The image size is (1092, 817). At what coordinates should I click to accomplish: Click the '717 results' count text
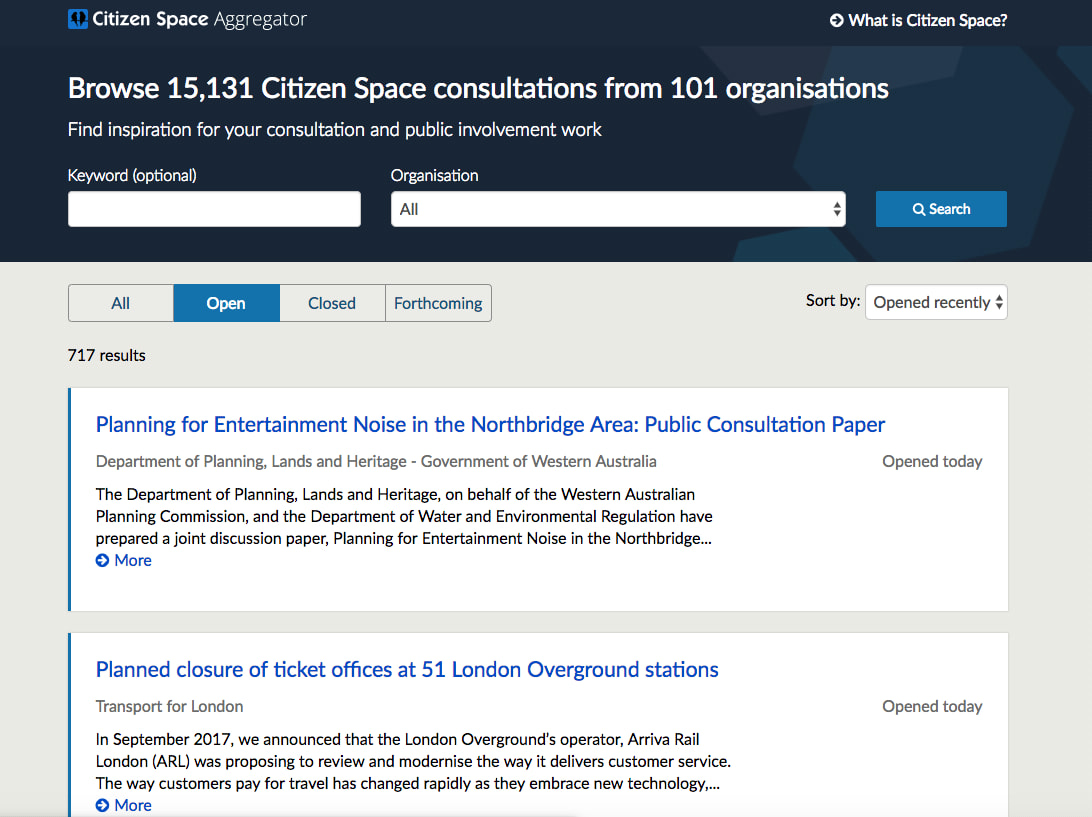point(107,355)
